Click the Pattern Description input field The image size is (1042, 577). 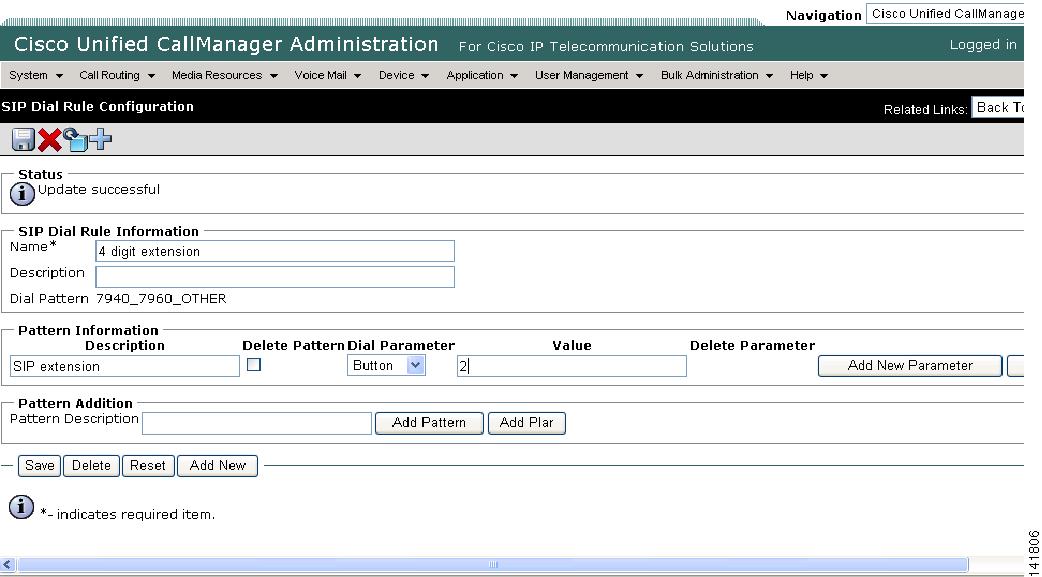tap(257, 423)
